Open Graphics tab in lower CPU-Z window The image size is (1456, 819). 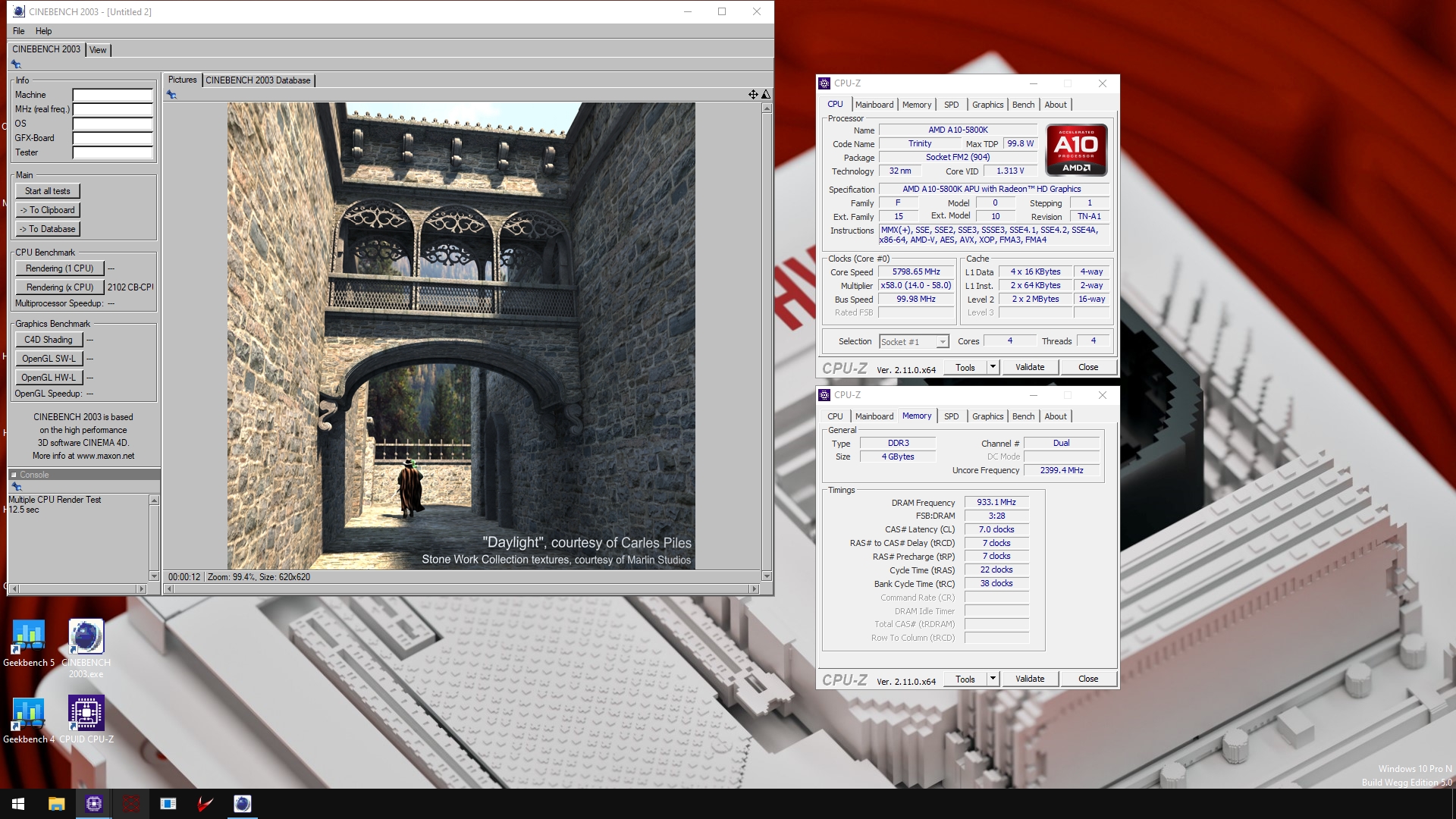pos(987,416)
